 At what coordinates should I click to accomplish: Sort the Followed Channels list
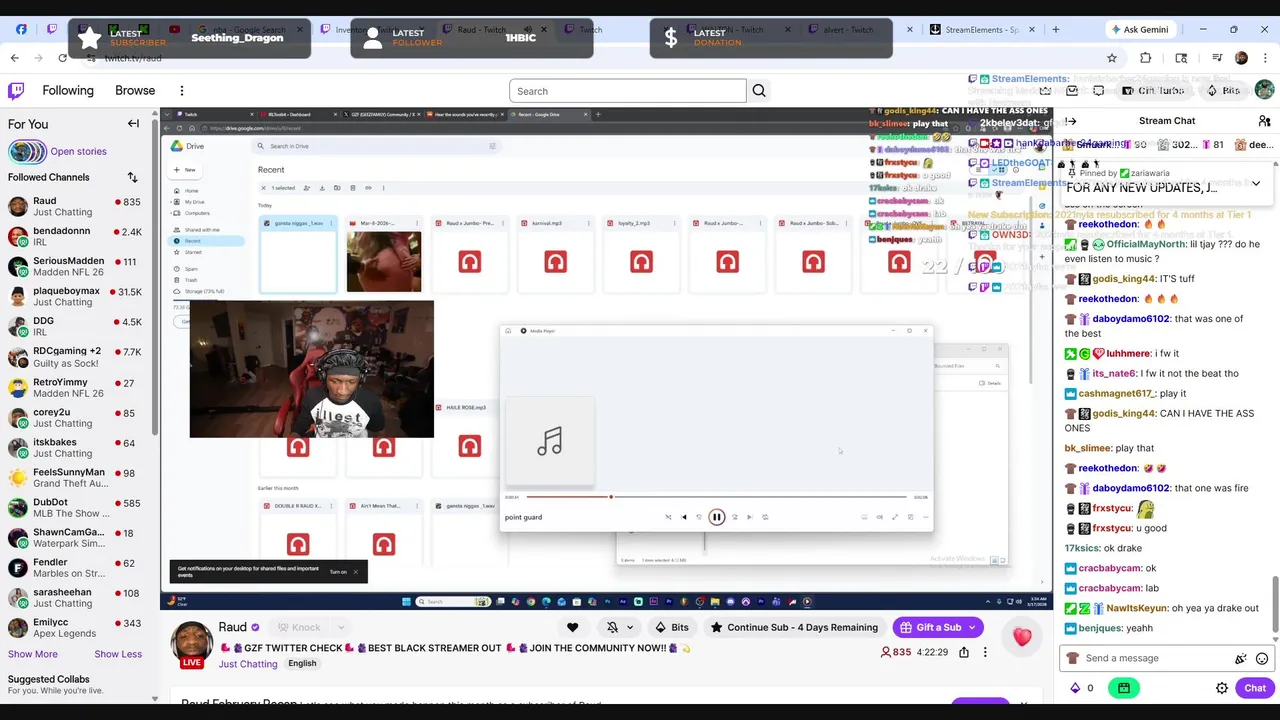tap(132, 177)
